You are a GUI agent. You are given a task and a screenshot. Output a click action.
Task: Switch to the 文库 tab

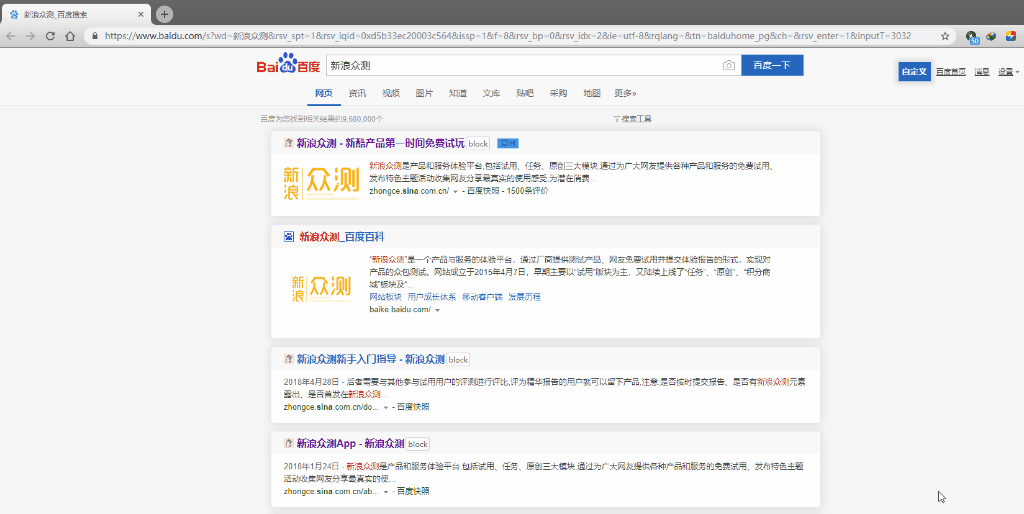coord(491,93)
